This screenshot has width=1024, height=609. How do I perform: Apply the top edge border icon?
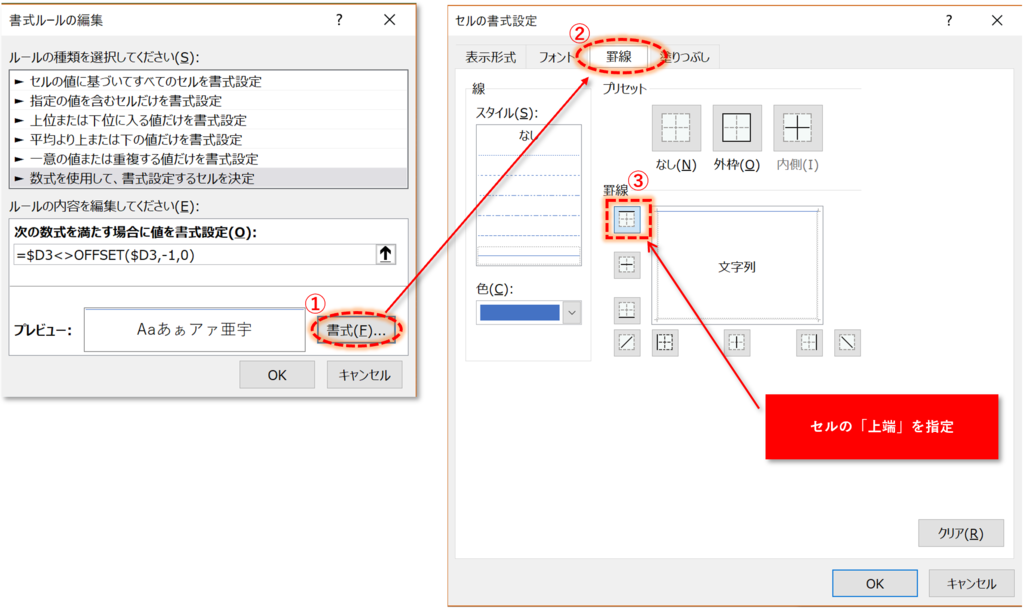(626, 220)
